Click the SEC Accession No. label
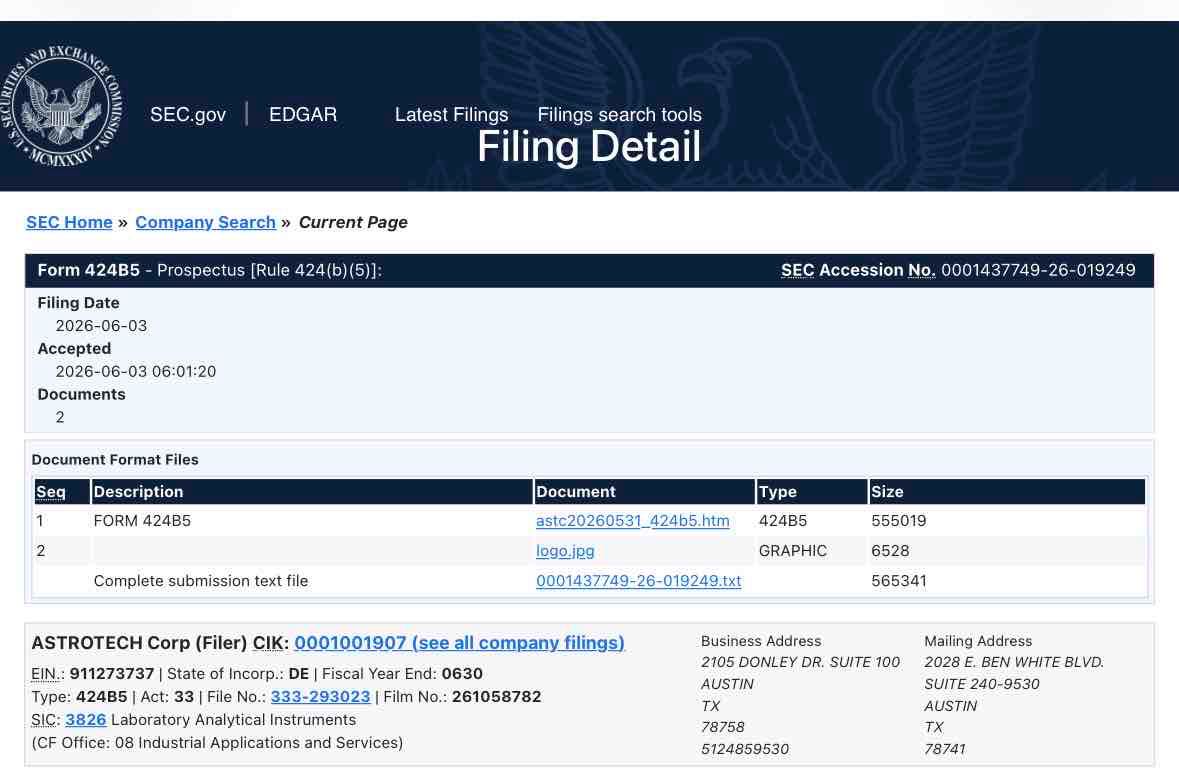The image size is (1179, 775). tap(858, 271)
